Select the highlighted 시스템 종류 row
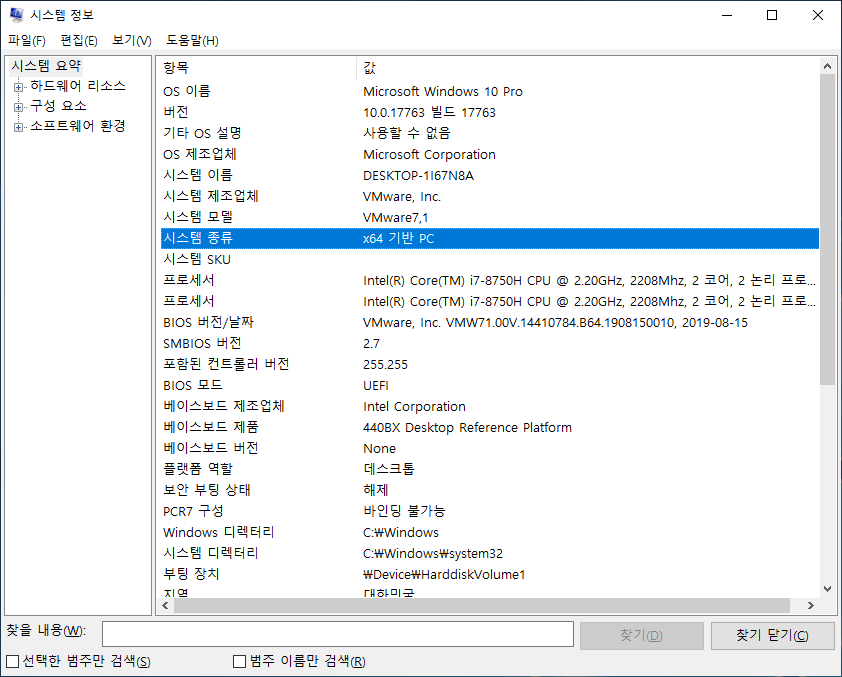 pos(490,238)
